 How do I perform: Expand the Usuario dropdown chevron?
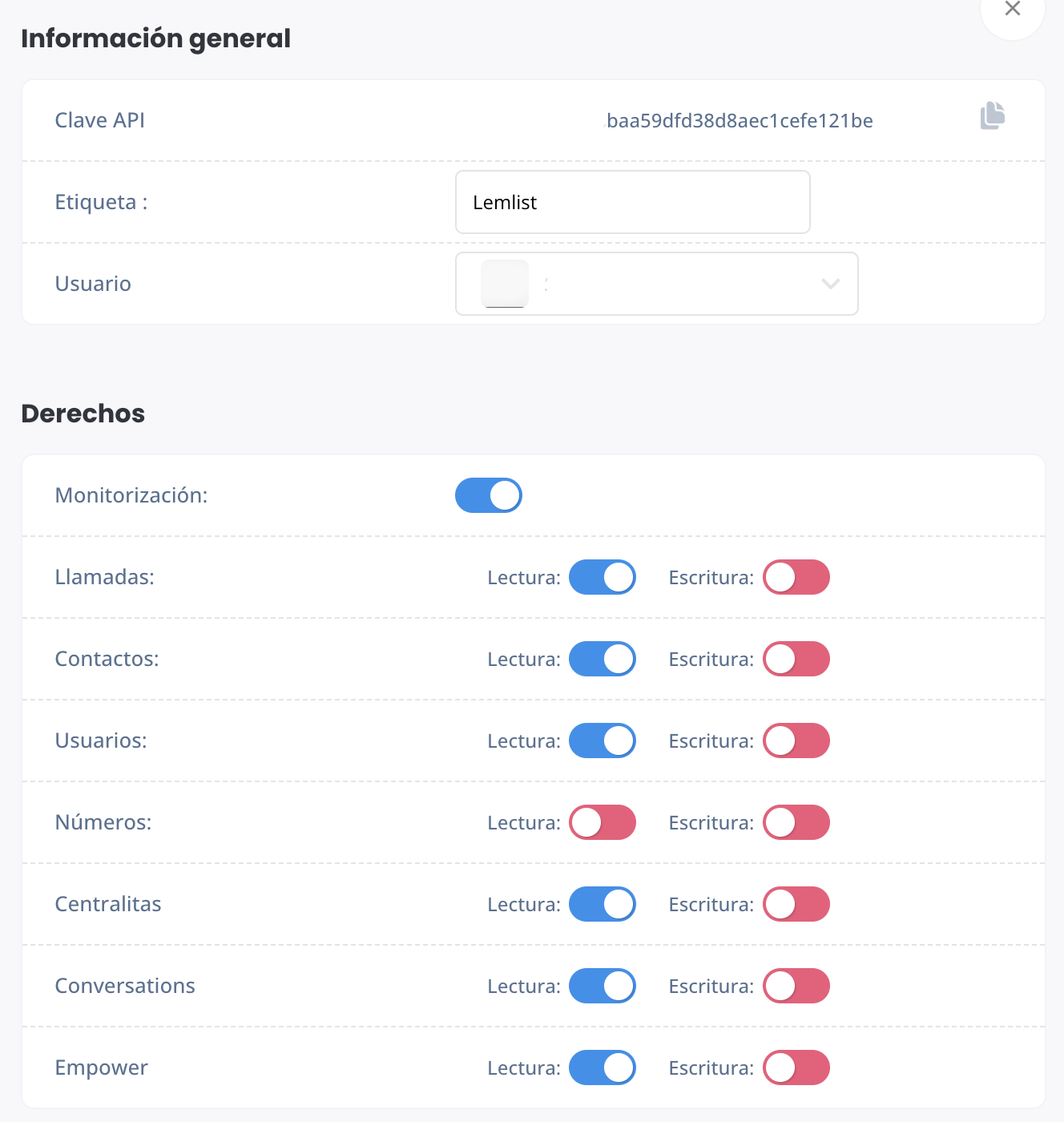point(831,284)
